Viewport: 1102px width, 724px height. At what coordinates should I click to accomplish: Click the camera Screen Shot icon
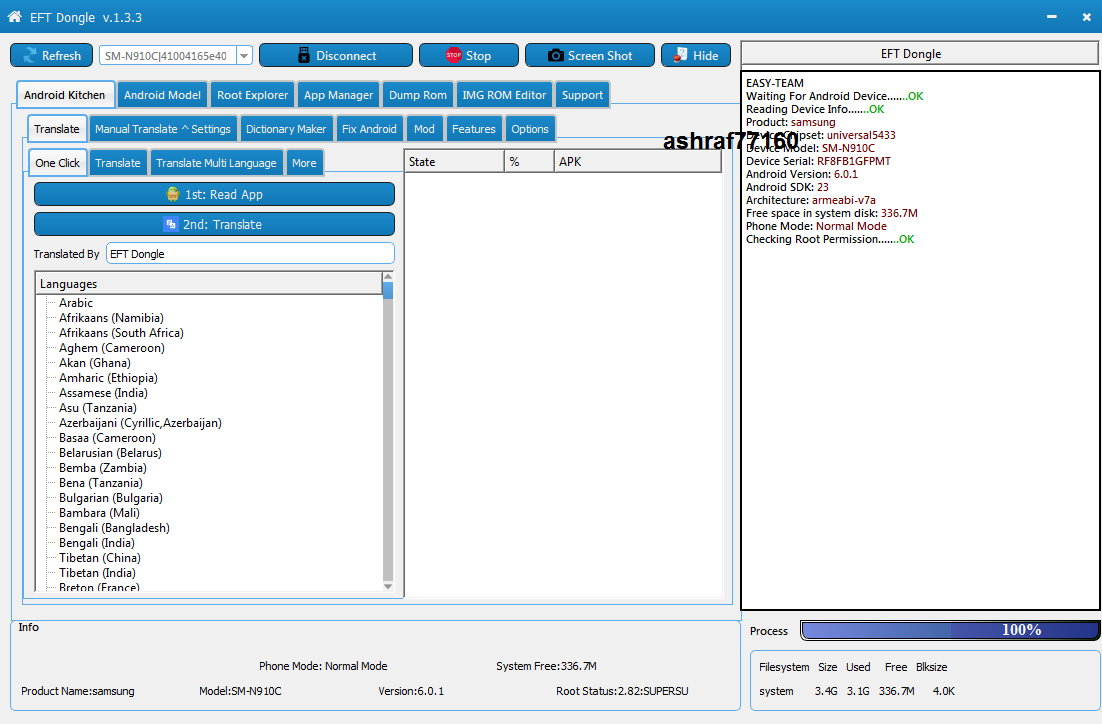(555, 56)
